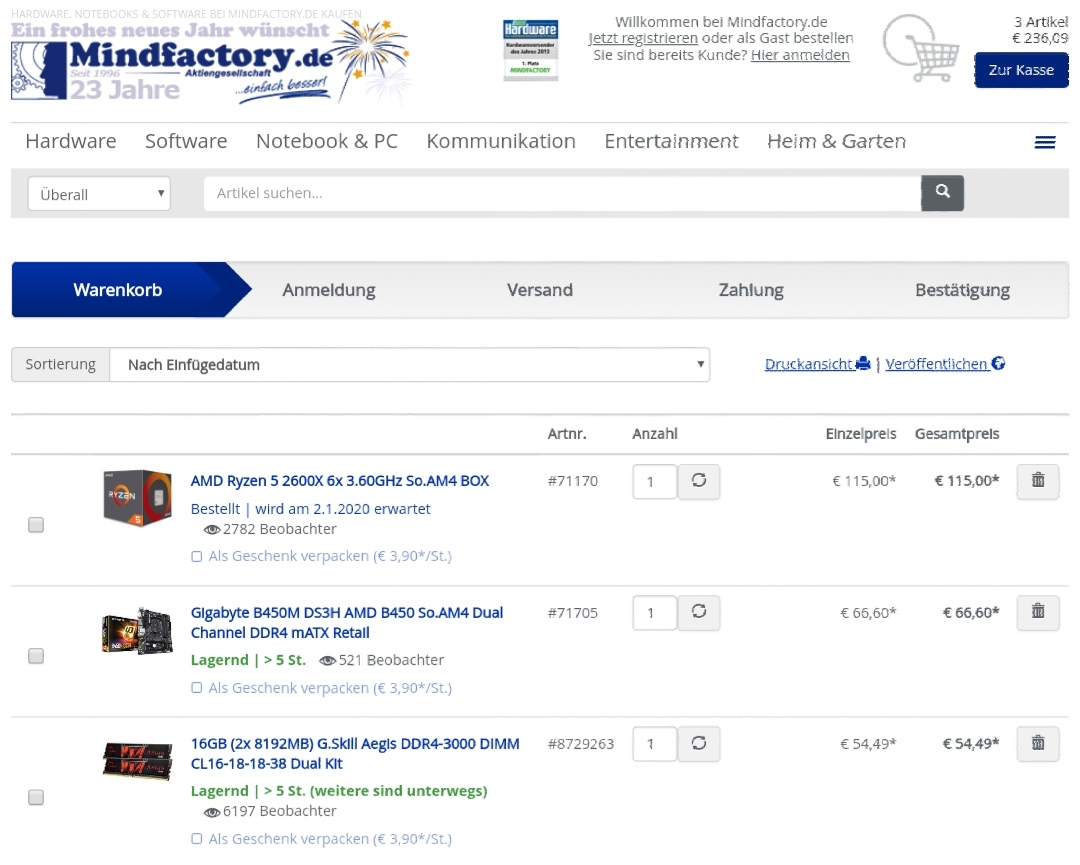Refresh quantity for Gigabyte B450M DS3H
Image resolution: width=1080 pixels, height=865 pixels.
click(x=698, y=612)
